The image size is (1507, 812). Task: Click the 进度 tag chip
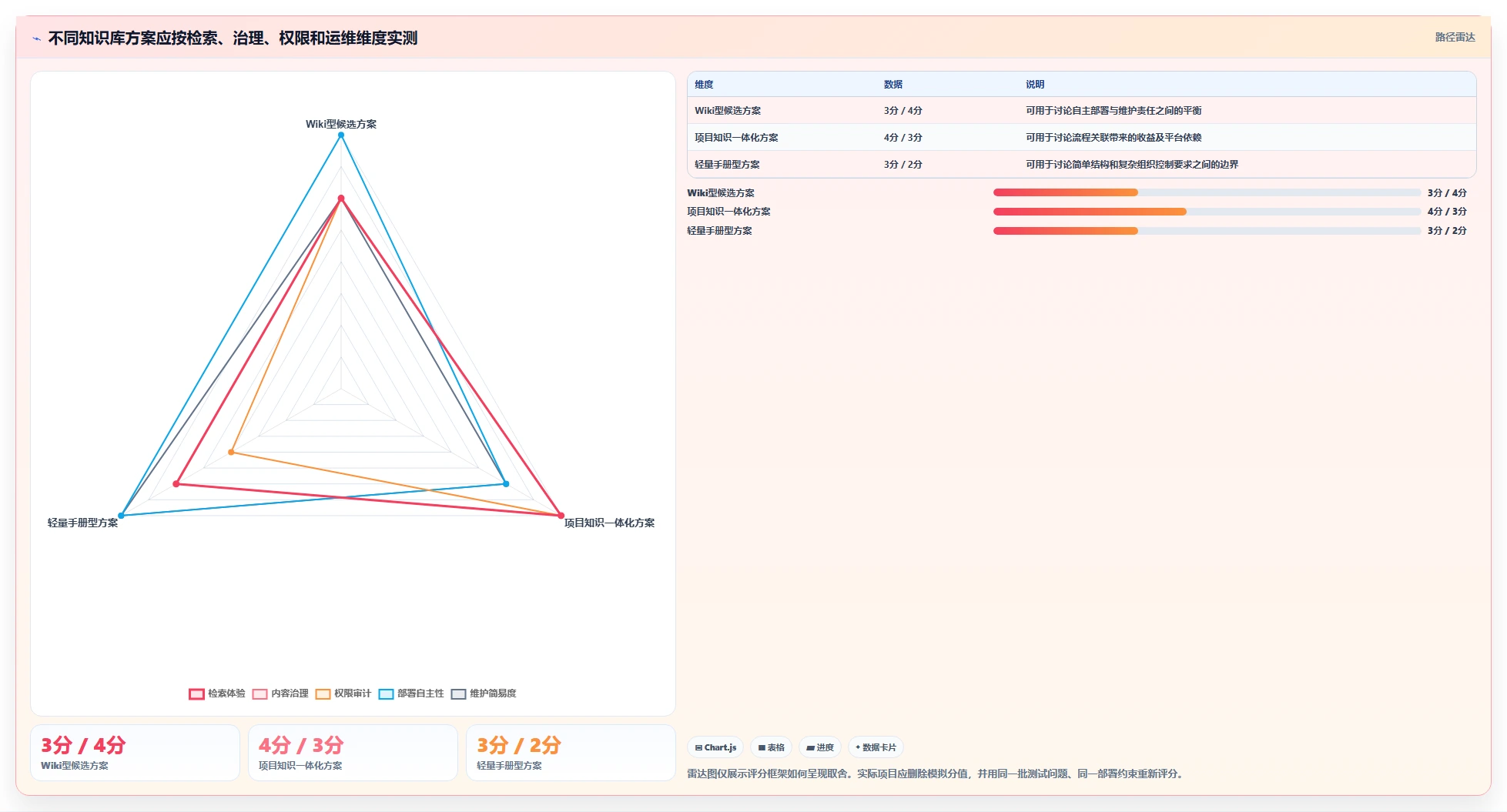[x=820, y=747]
